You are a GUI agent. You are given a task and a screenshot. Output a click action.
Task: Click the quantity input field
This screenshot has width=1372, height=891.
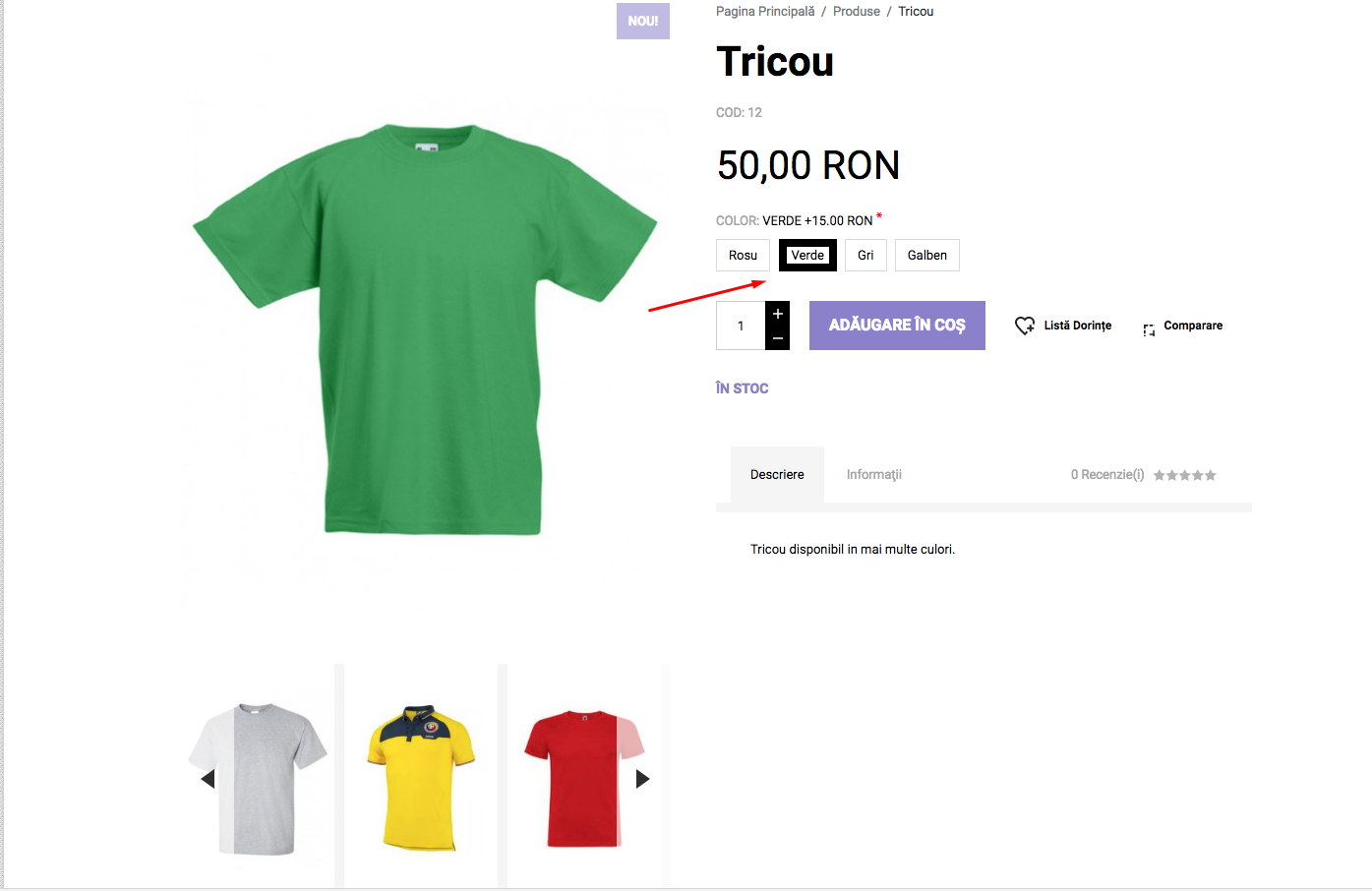(x=741, y=326)
